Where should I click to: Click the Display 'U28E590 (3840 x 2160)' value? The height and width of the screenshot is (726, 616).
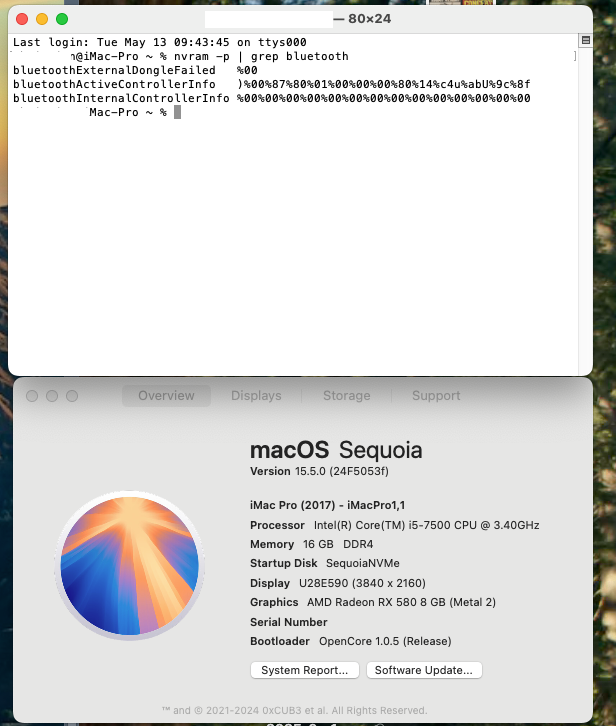(x=362, y=583)
